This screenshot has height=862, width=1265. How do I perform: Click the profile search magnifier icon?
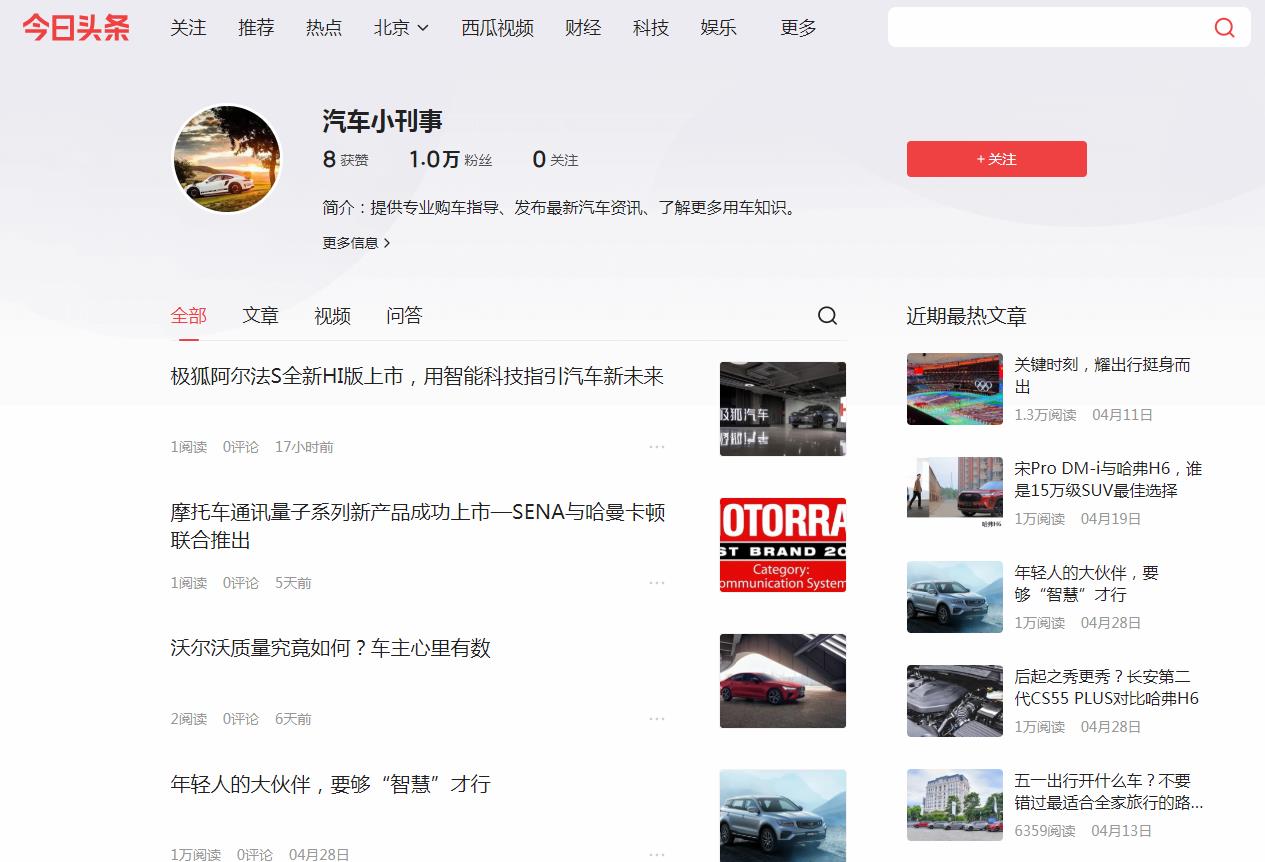pos(827,316)
